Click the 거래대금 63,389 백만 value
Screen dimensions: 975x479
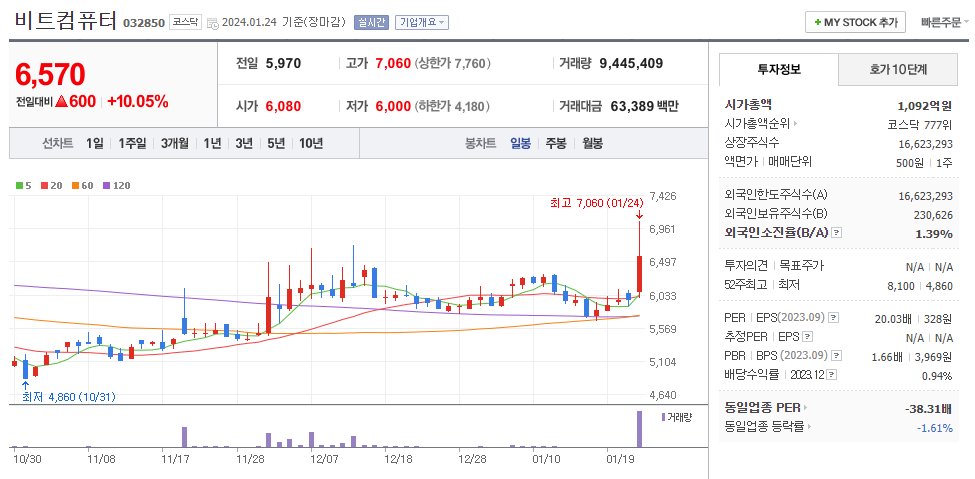[x=645, y=106]
